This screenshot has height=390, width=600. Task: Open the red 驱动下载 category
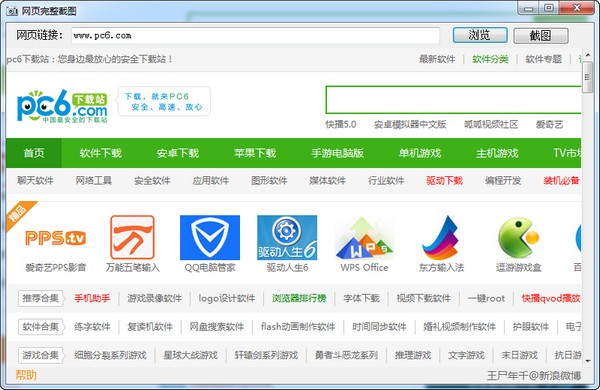coord(444,180)
